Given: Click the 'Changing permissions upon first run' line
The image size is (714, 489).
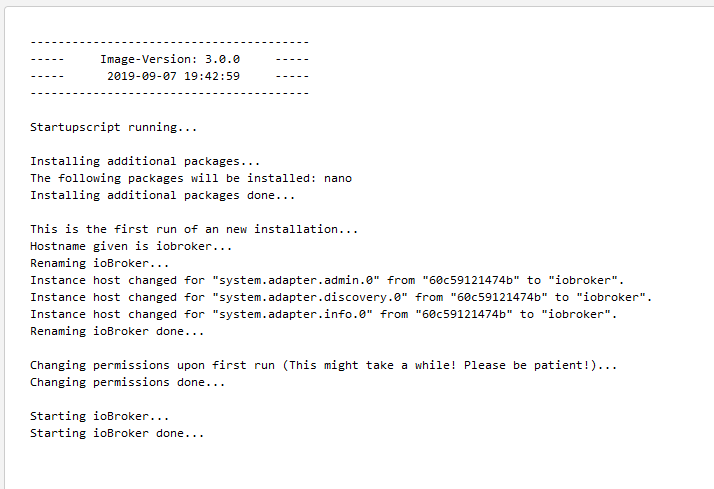Looking at the screenshot, I should click(324, 365).
